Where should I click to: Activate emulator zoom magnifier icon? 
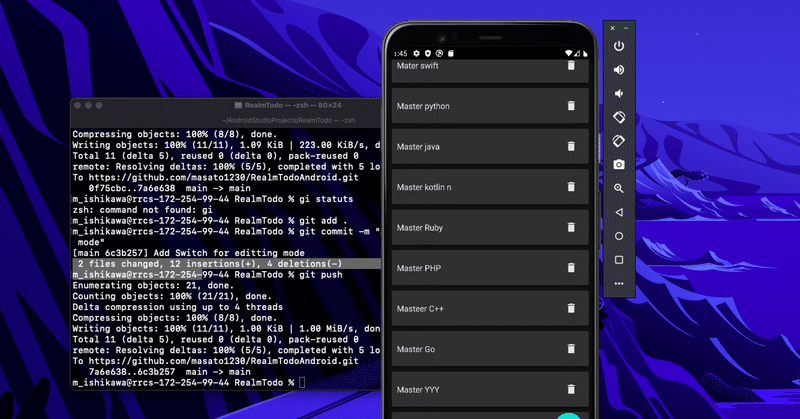tap(619, 188)
